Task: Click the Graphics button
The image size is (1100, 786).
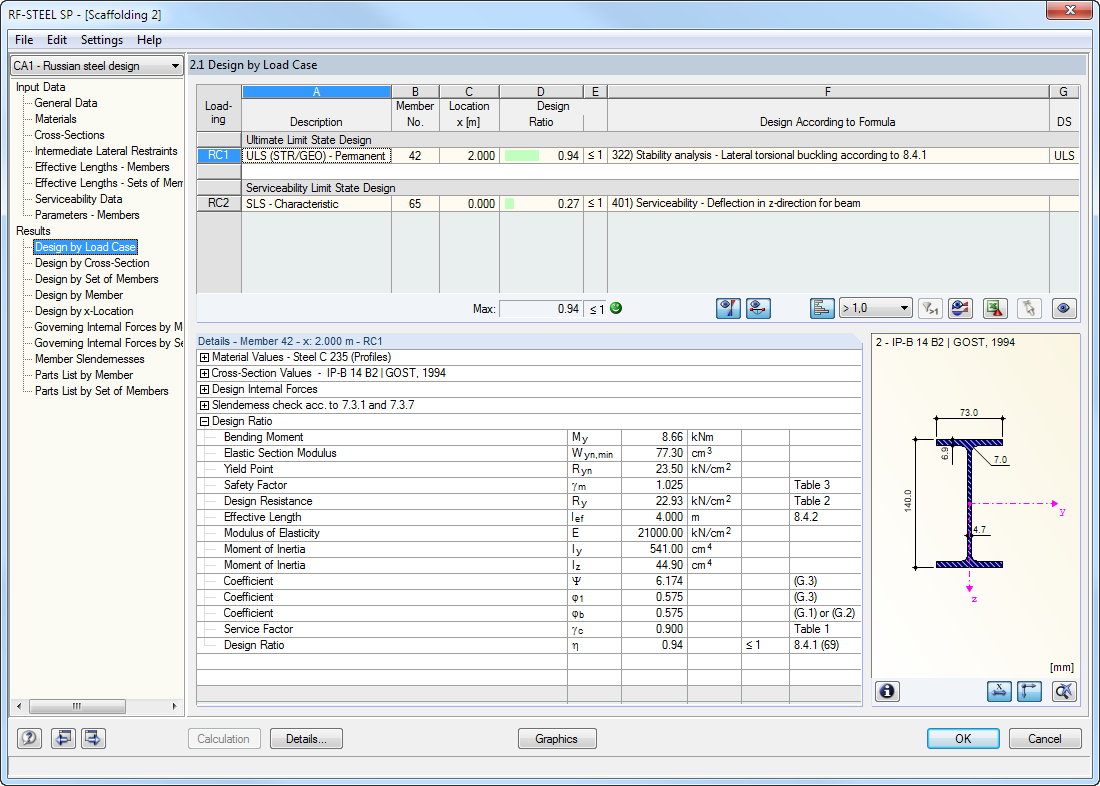Action: tap(557, 738)
